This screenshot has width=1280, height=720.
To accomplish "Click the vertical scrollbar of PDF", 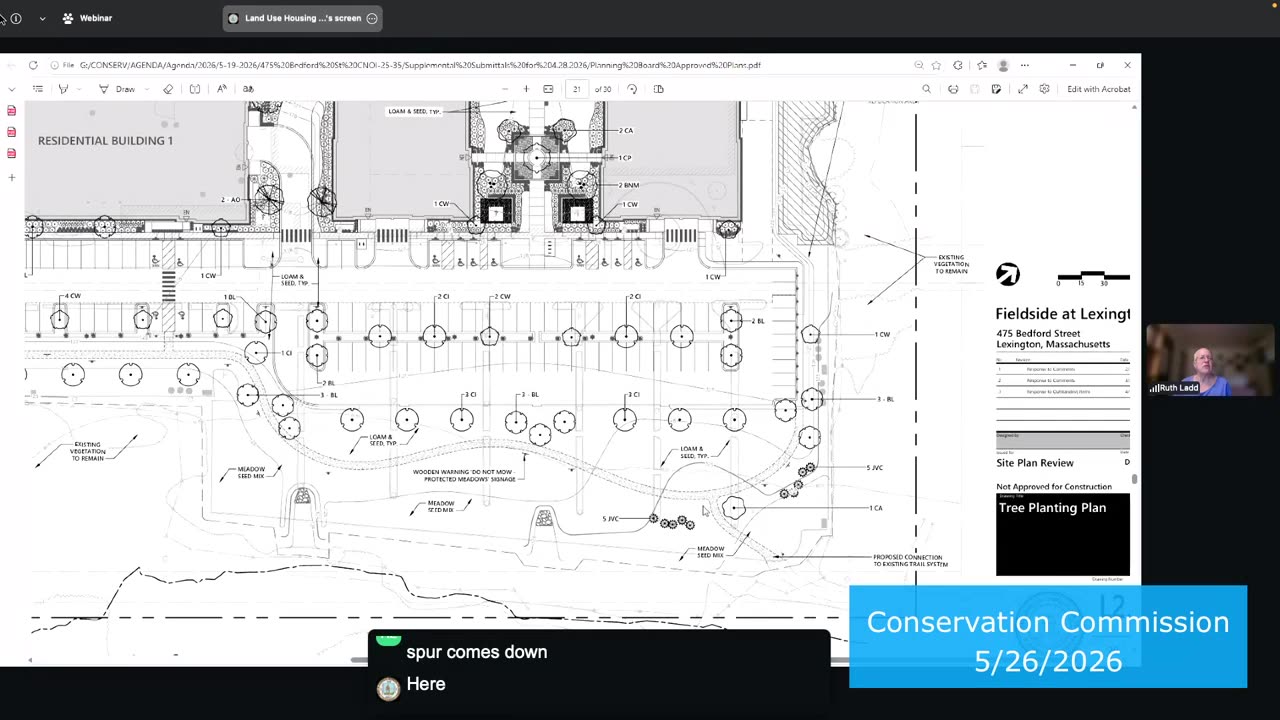I will (1134, 479).
